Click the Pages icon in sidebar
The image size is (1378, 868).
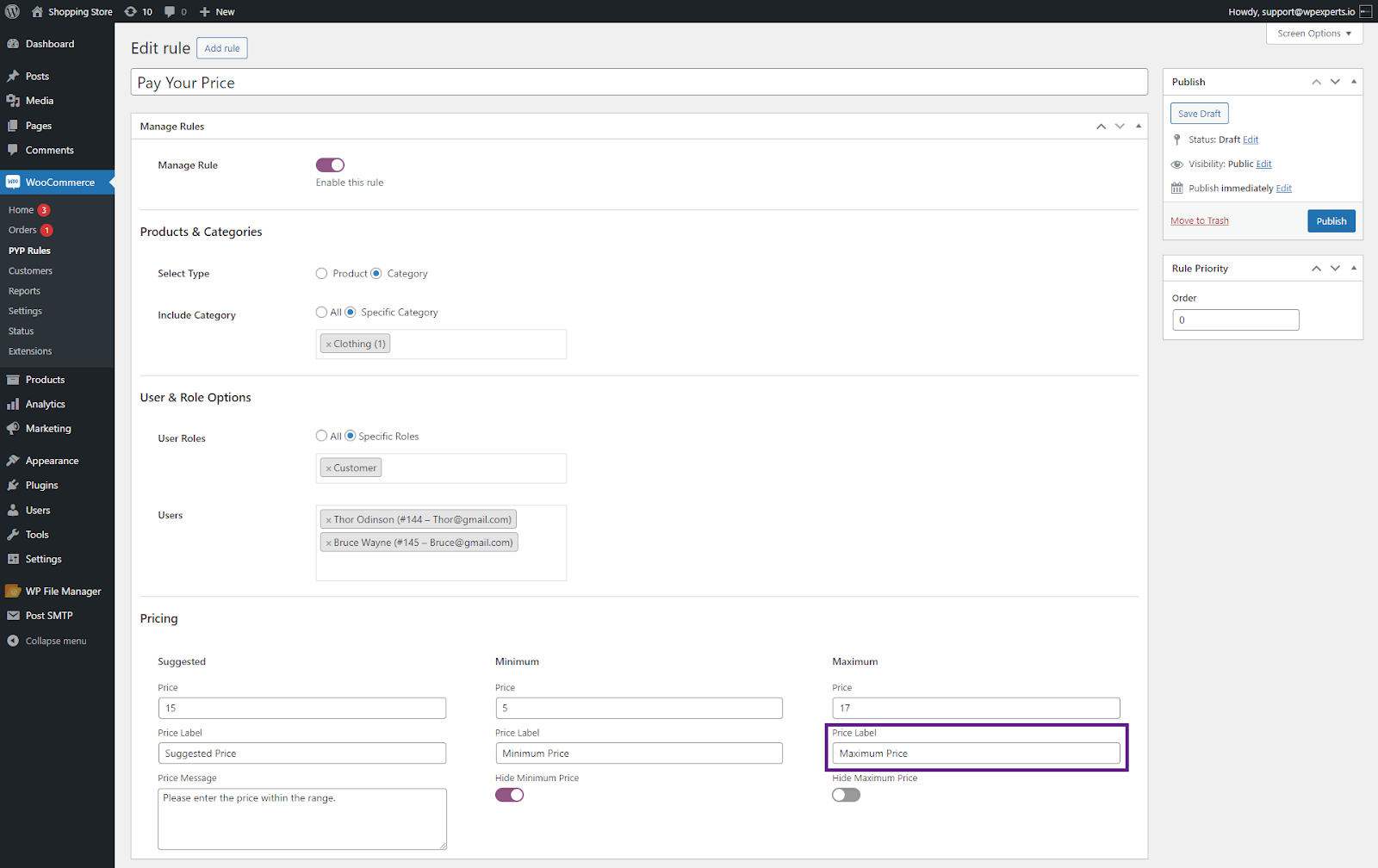click(13, 126)
